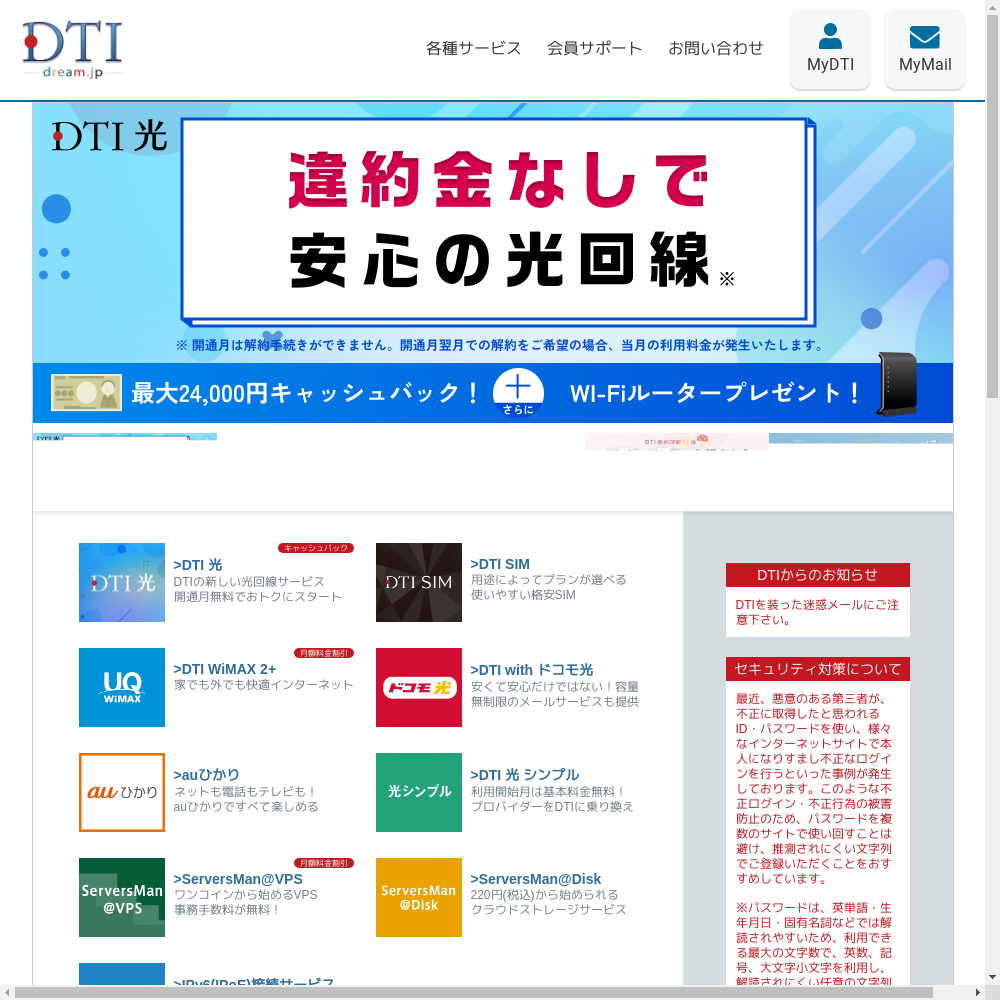Click the DTI SIM service icon
This screenshot has width=1000, height=1000.
(419, 582)
